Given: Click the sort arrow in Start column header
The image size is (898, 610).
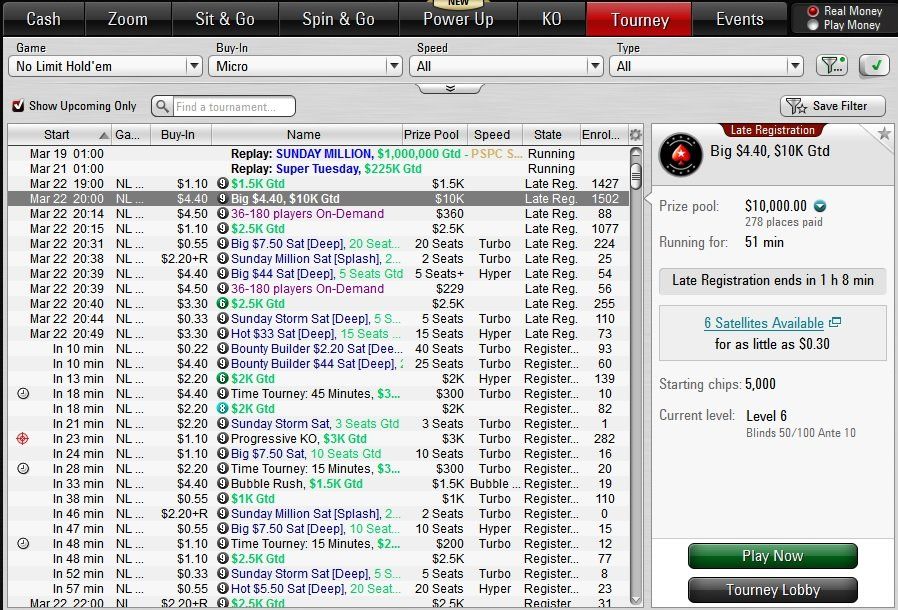Looking at the screenshot, I should (x=104, y=135).
